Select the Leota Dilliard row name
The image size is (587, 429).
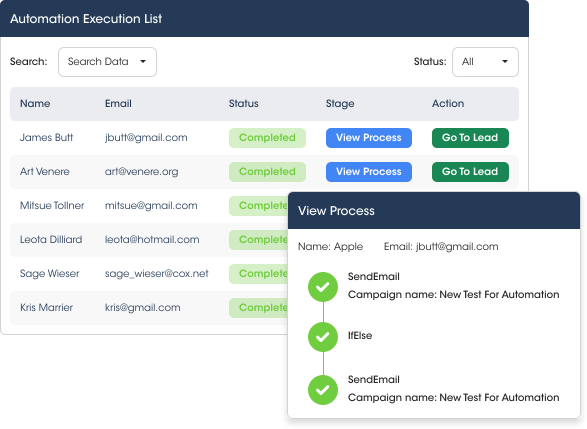[51, 240]
